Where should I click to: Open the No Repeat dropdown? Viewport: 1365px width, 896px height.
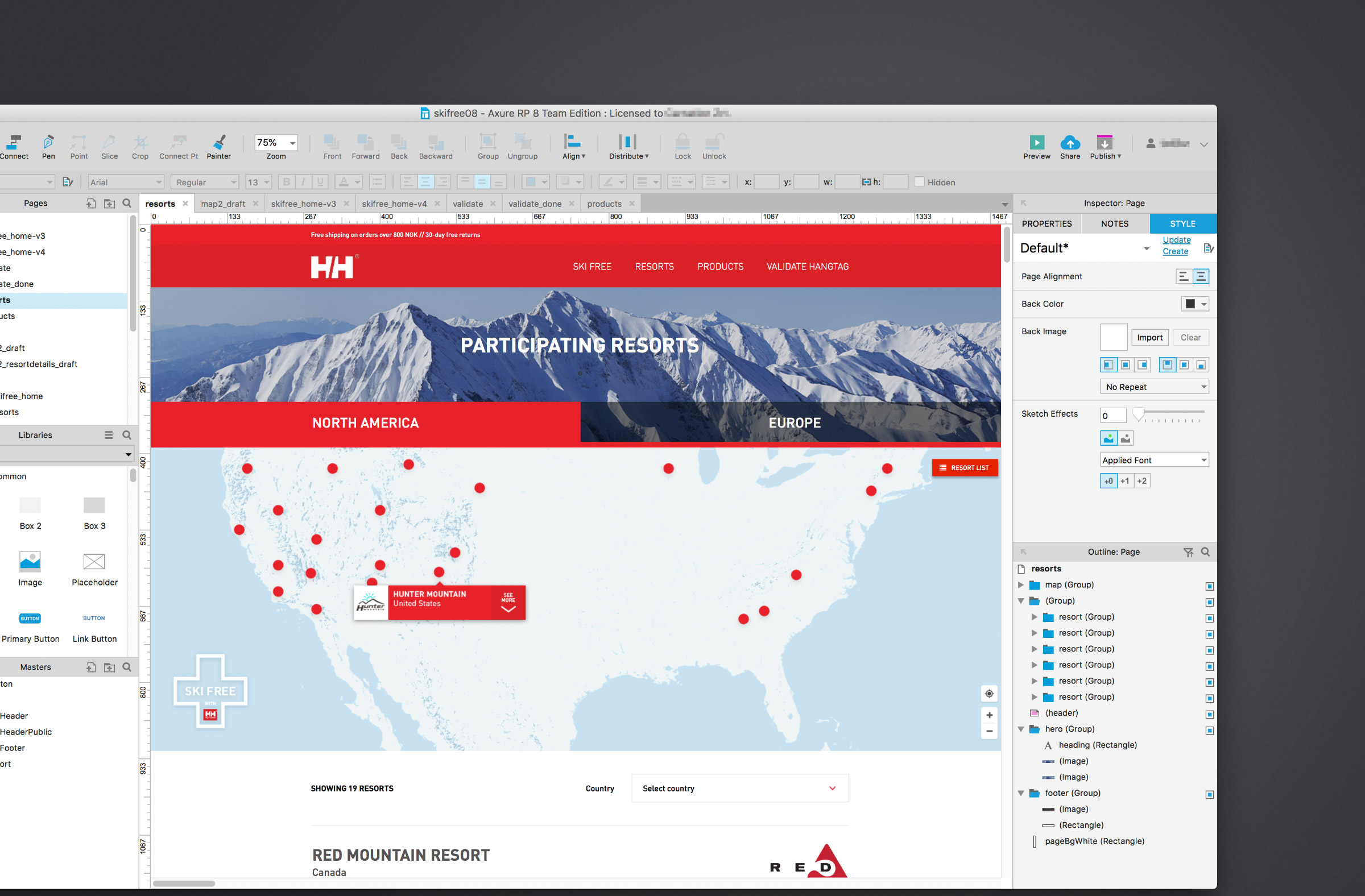pyautogui.click(x=1154, y=387)
